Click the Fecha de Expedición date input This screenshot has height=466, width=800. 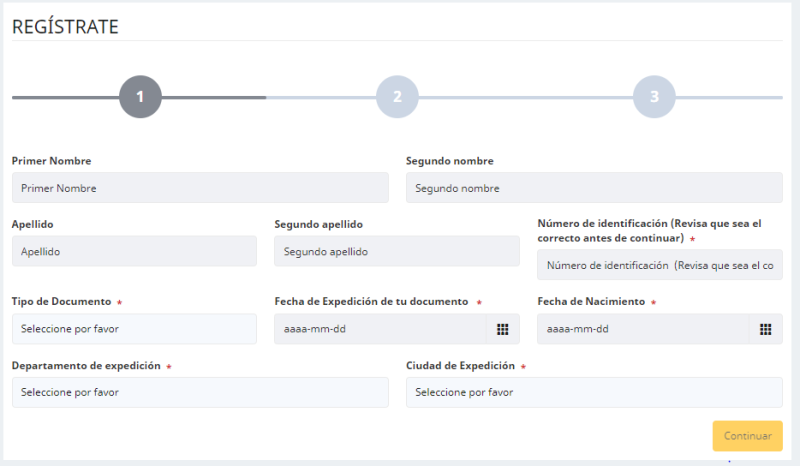pyautogui.click(x=380, y=329)
